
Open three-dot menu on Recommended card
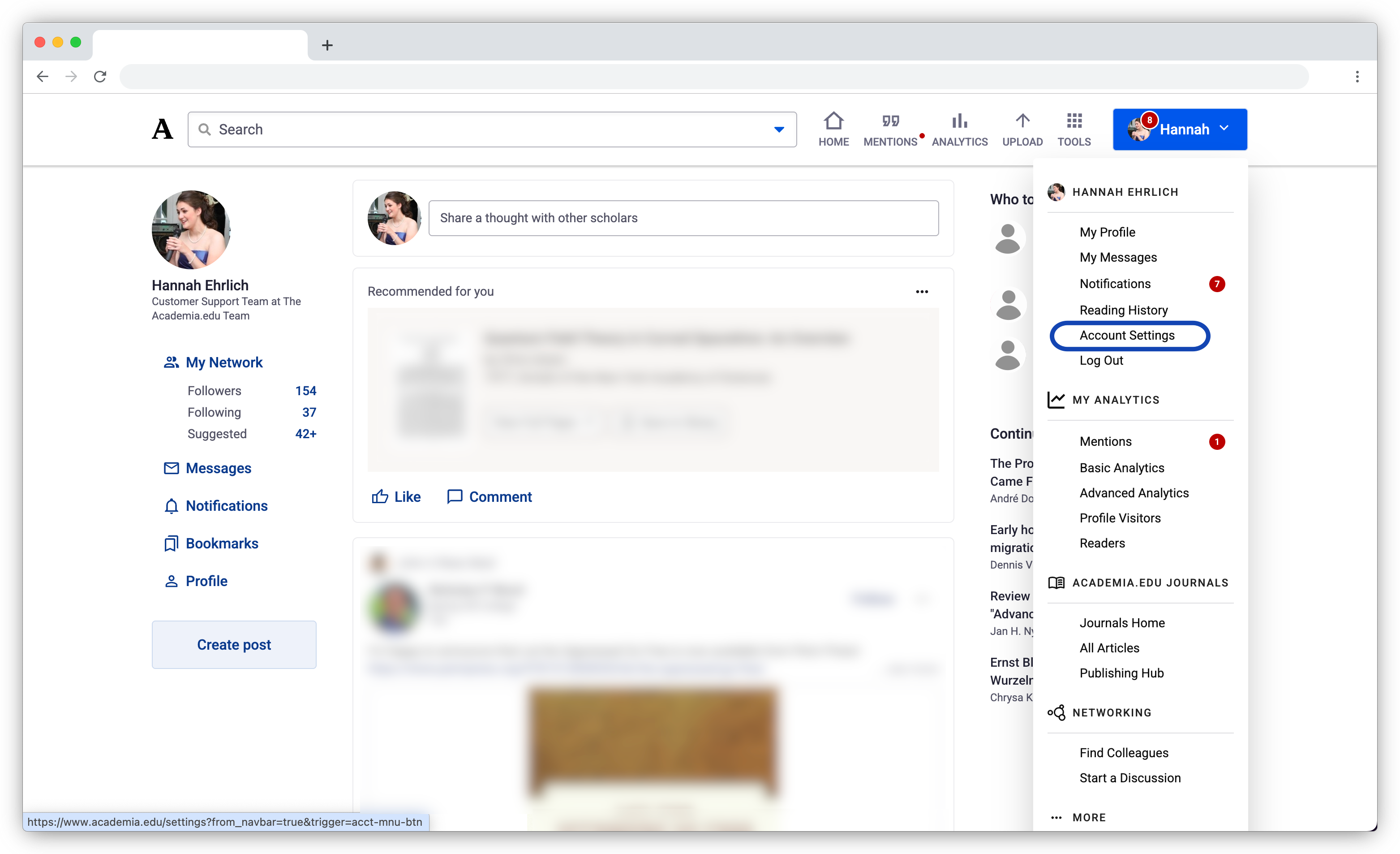point(922,292)
